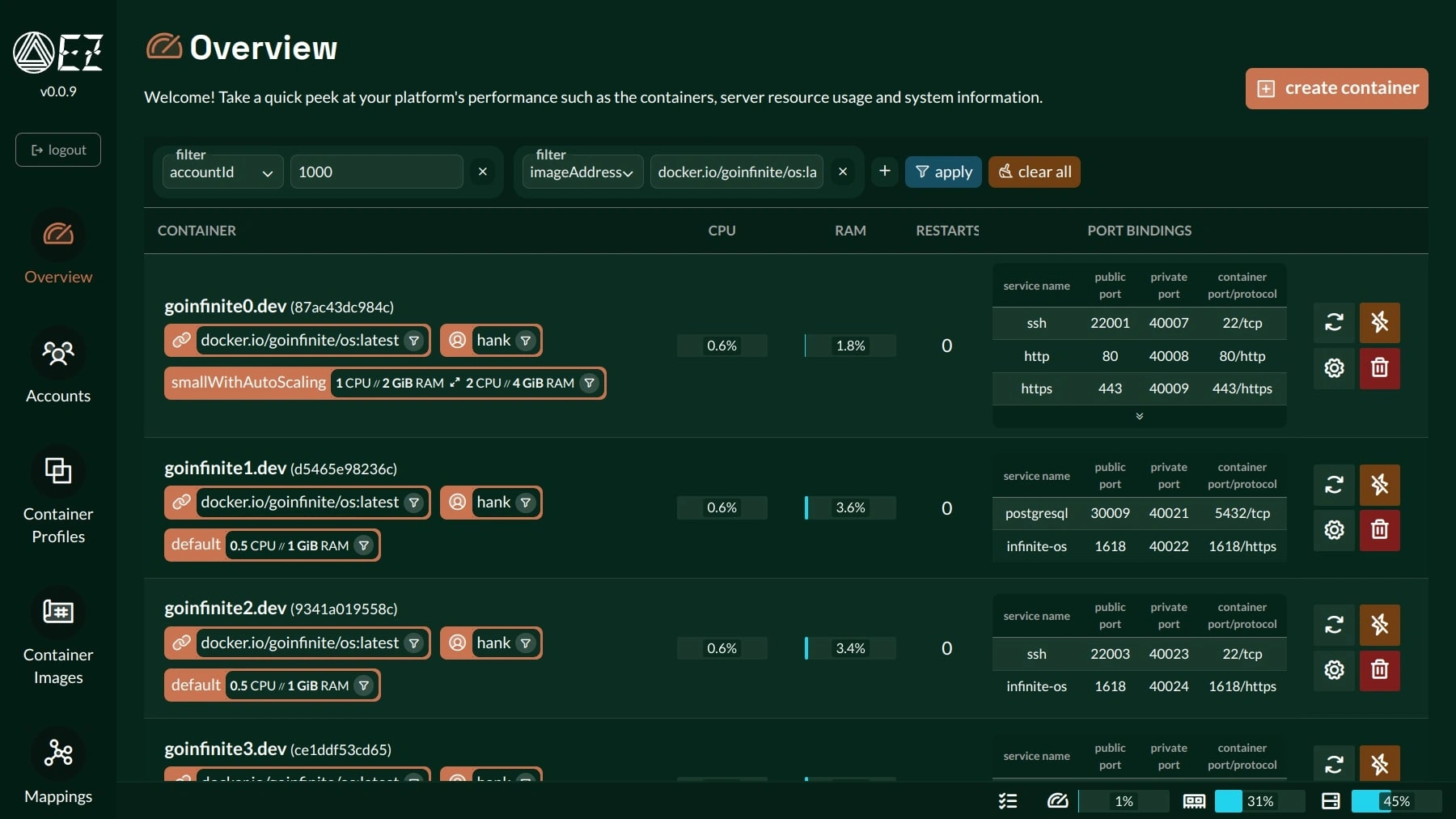The height and width of the screenshot is (819, 1456).
Task: Toggle power state of goinfinite2.dev container
Action: 1379,625
